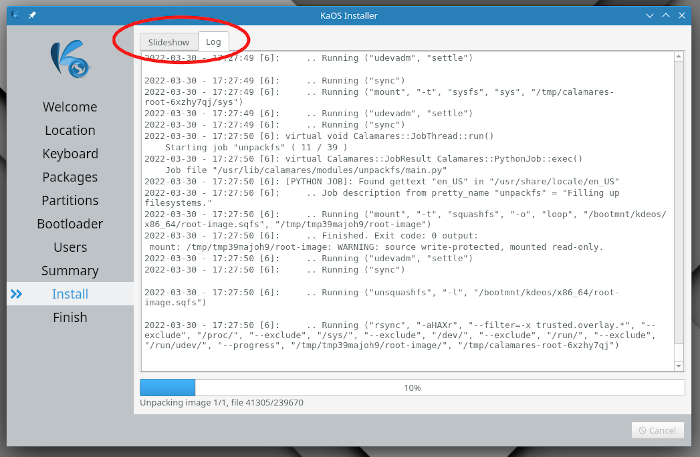Select the Log tab
The height and width of the screenshot is (457, 700).
pos(213,42)
